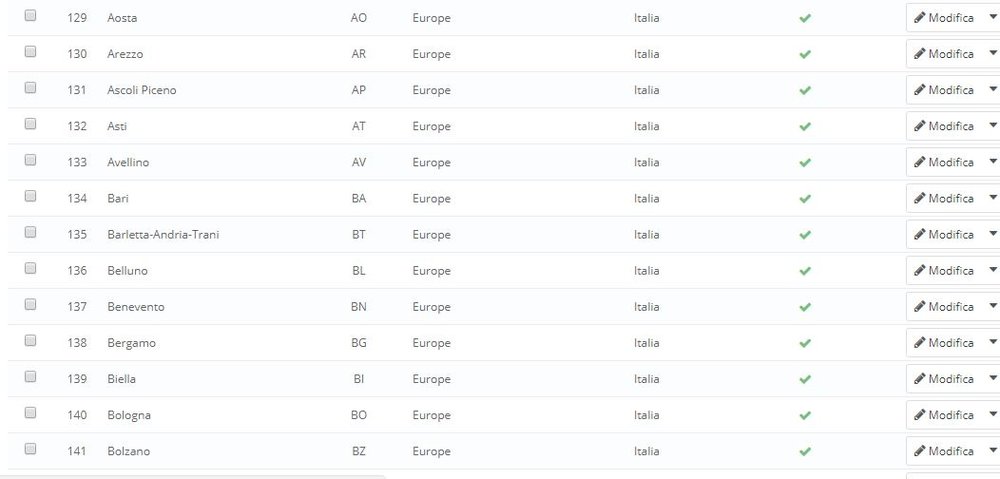Click status checkmark in Belluno row
Image resolution: width=1000 pixels, height=479 pixels.
pyautogui.click(x=804, y=271)
